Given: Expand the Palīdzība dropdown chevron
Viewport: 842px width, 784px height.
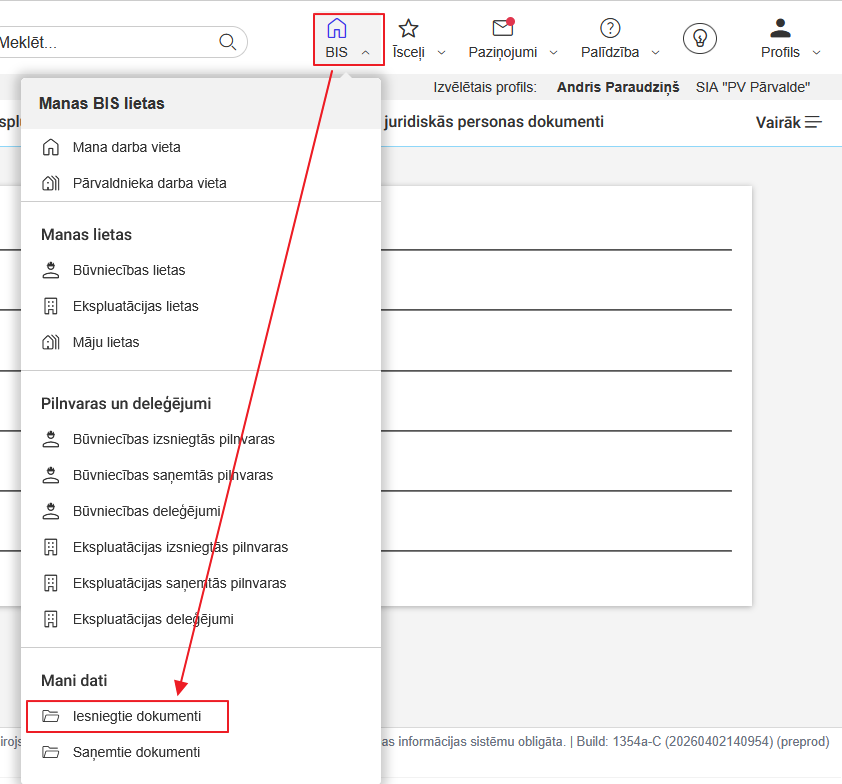Looking at the screenshot, I should tap(656, 52).
